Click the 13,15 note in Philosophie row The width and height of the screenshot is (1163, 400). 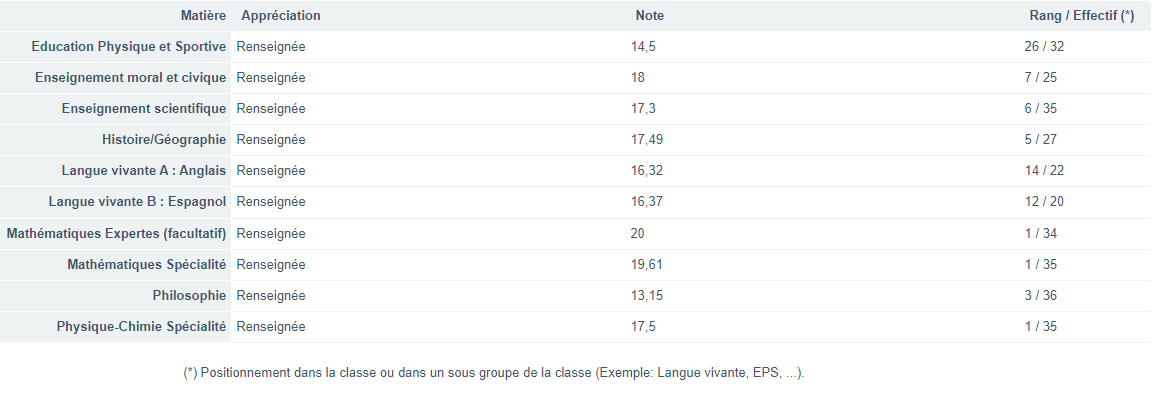647,295
